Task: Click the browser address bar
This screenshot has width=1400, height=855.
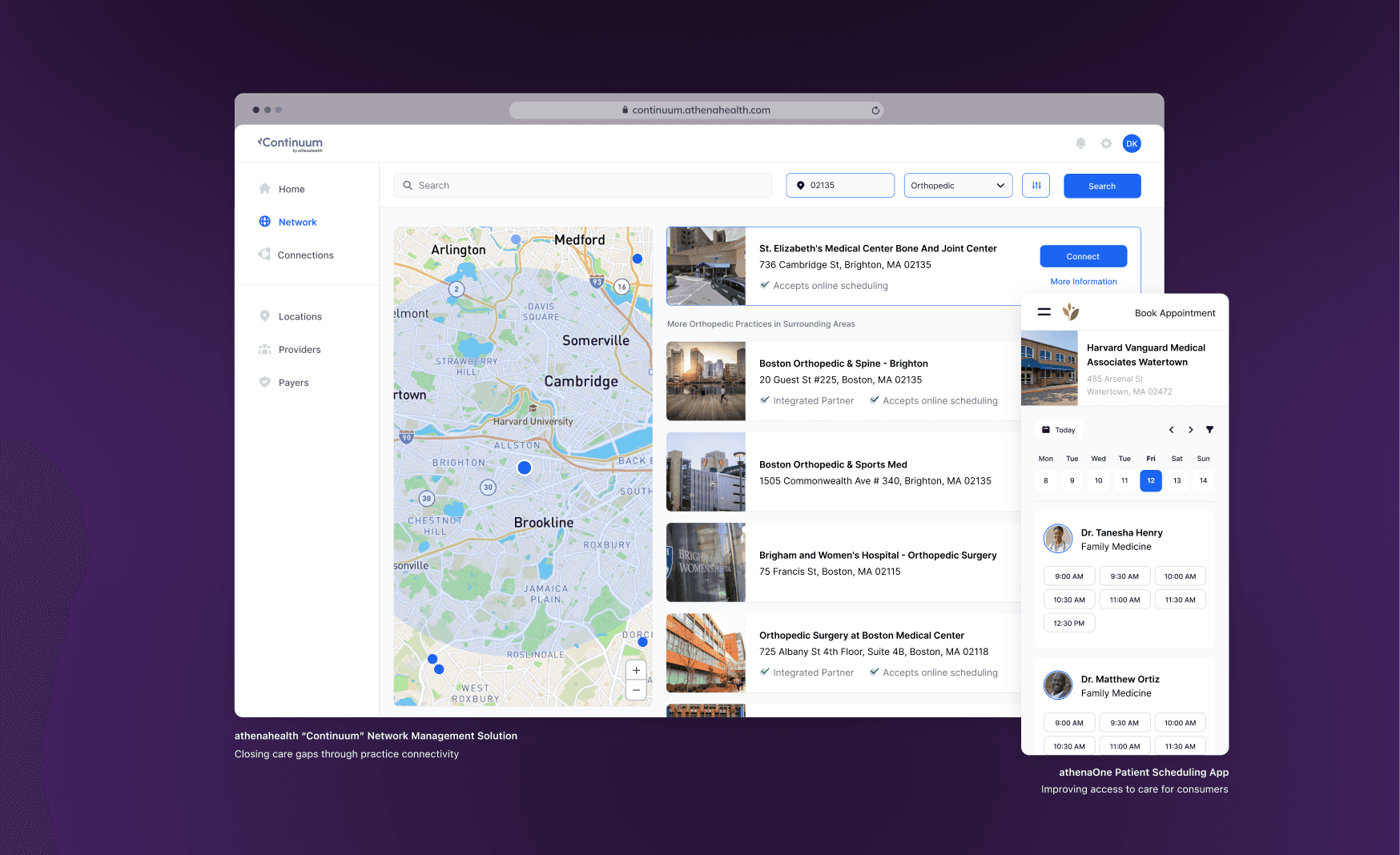Action: point(696,110)
